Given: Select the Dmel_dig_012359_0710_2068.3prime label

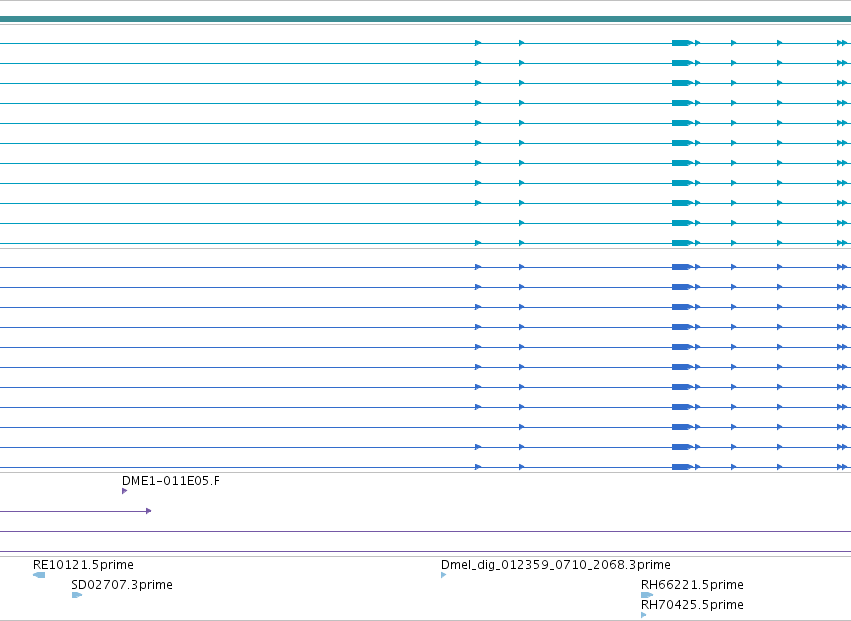Looking at the screenshot, I should coord(556,565).
